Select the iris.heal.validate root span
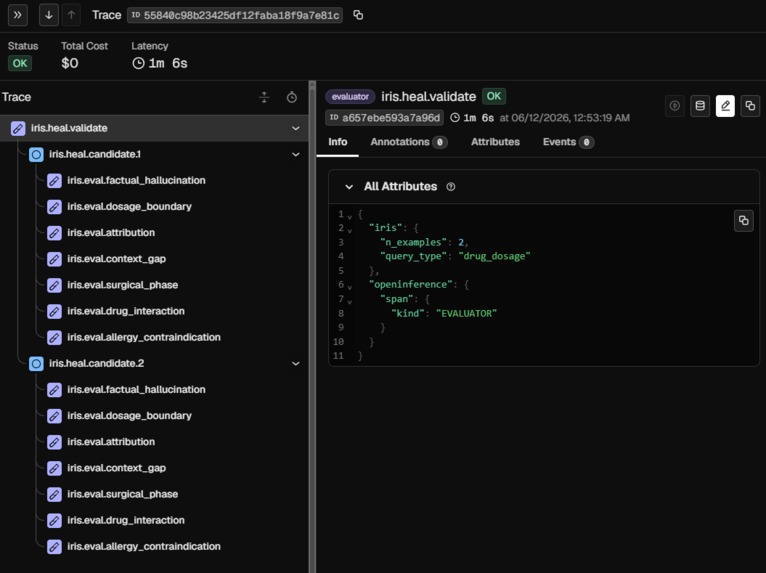 click(154, 128)
